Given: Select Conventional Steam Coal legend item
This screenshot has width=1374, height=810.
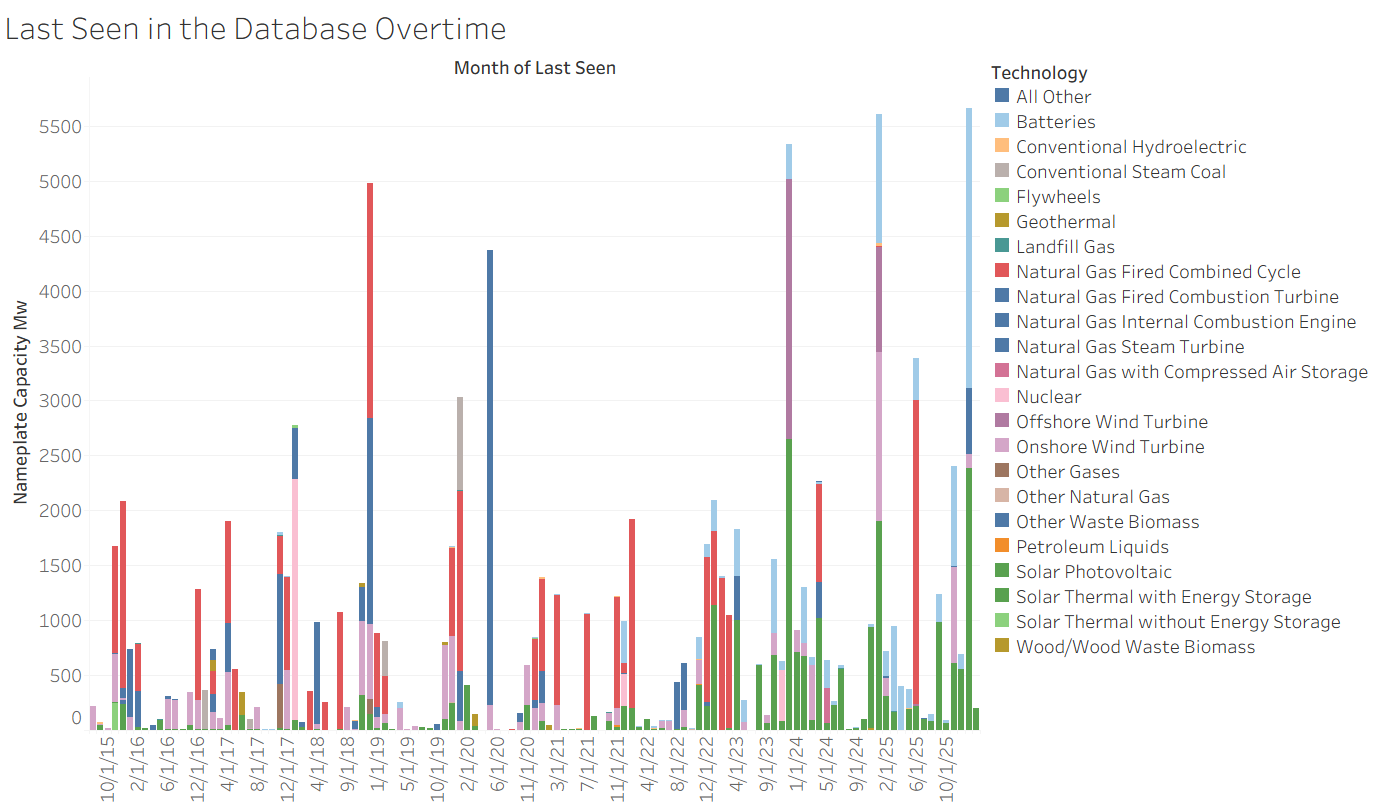Looking at the screenshot, I should click(1120, 172).
